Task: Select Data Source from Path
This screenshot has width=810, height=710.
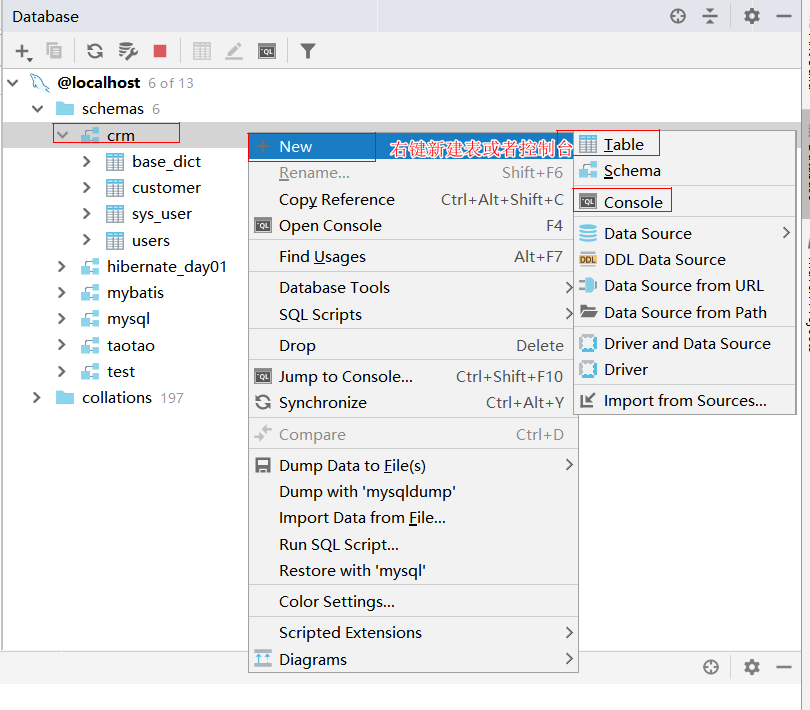Action: coord(684,313)
